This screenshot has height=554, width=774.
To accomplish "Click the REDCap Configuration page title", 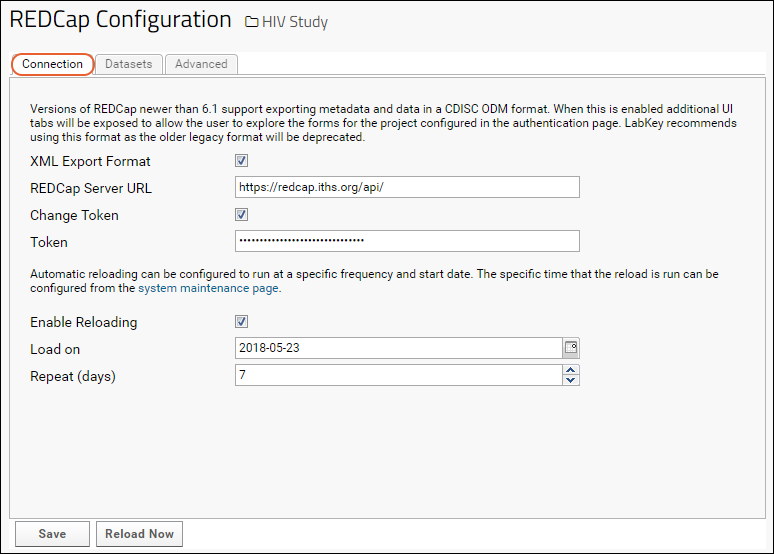I will coord(120,20).
